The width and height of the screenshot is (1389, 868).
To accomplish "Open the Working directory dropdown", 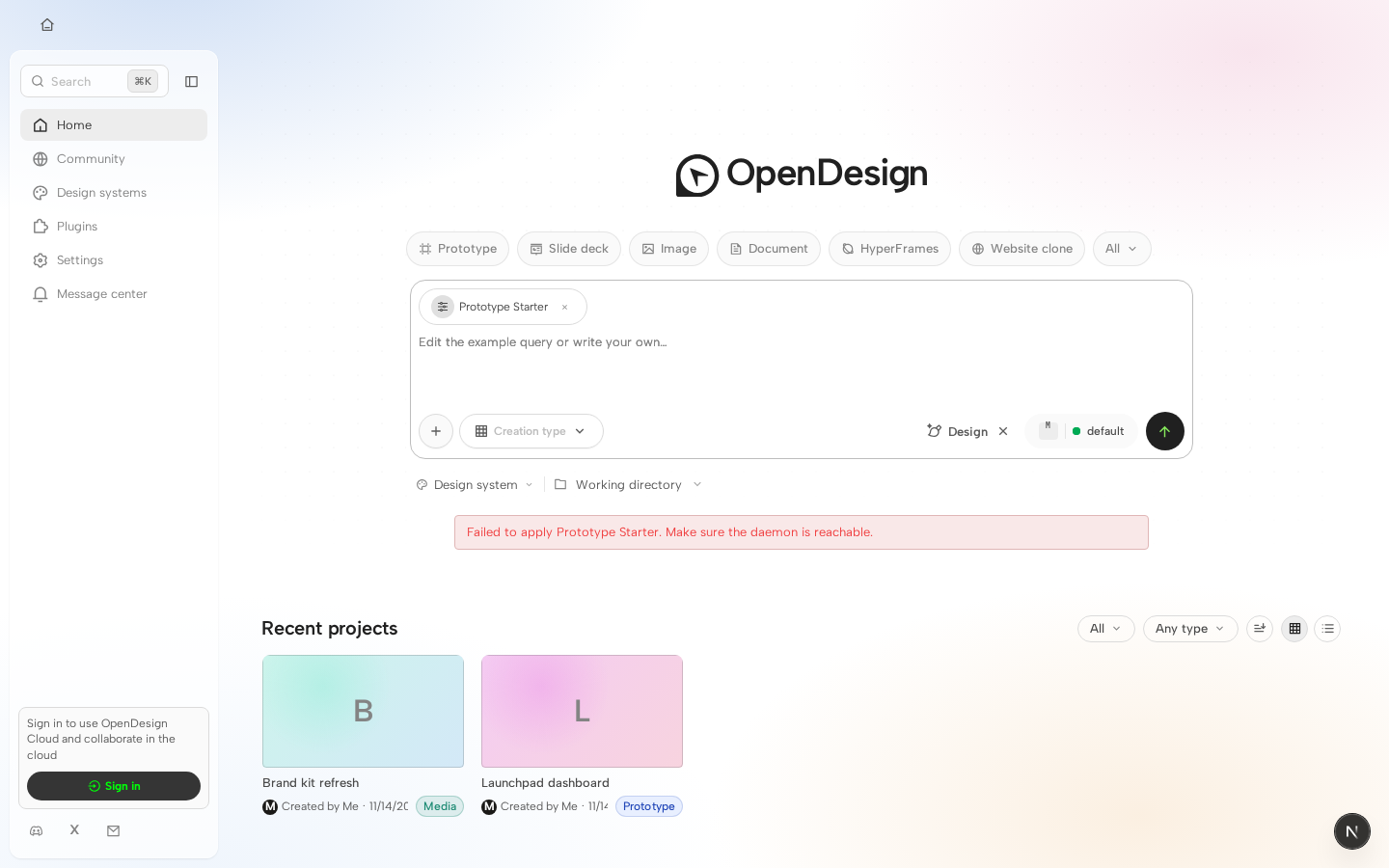I will (x=628, y=485).
